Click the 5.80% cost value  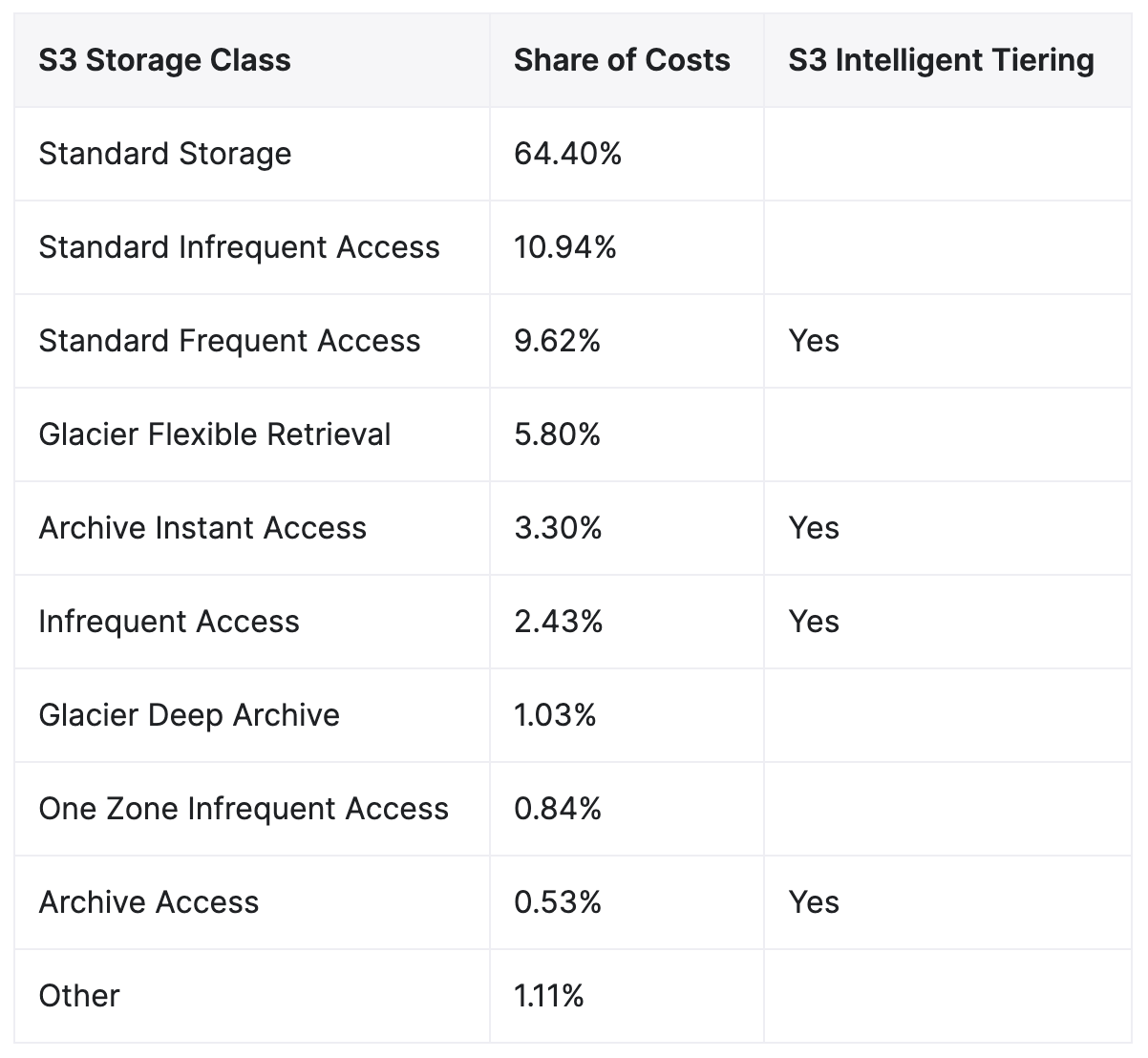click(x=557, y=434)
